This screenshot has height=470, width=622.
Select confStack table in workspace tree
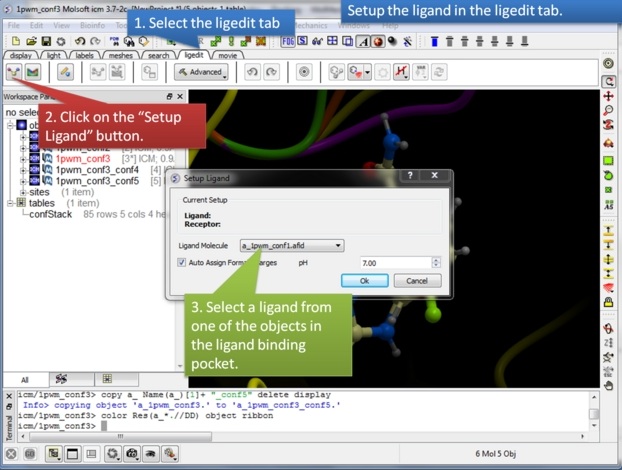point(50,214)
